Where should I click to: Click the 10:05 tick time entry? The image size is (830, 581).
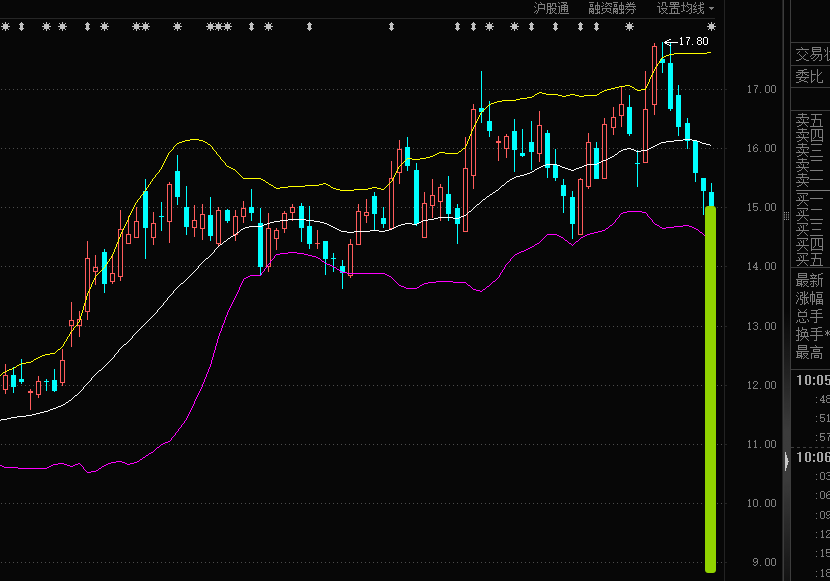click(x=813, y=380)
